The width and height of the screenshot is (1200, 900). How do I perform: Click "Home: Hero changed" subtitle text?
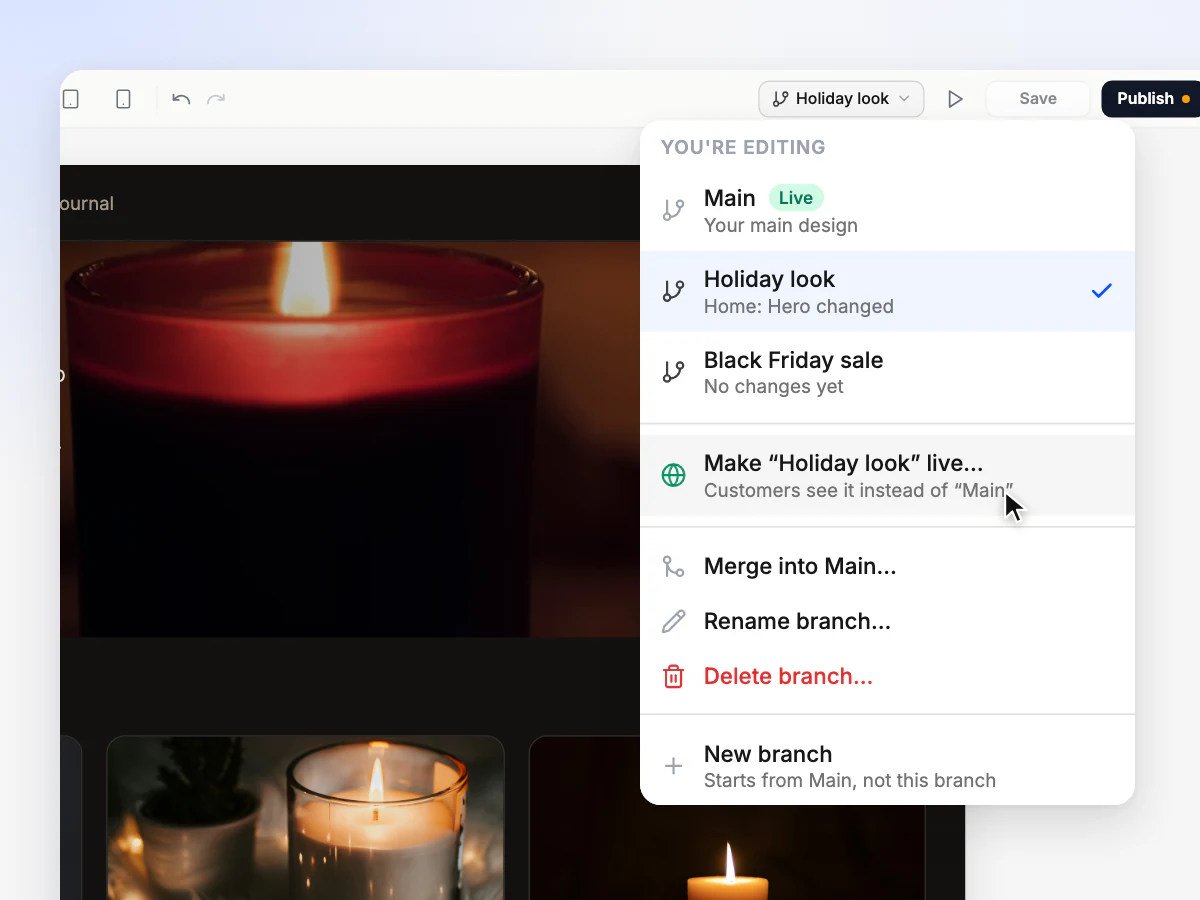[x=799, y=306]
